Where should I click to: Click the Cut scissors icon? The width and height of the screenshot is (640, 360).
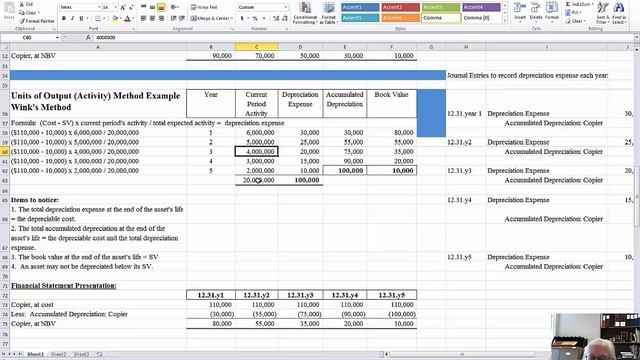22,4
